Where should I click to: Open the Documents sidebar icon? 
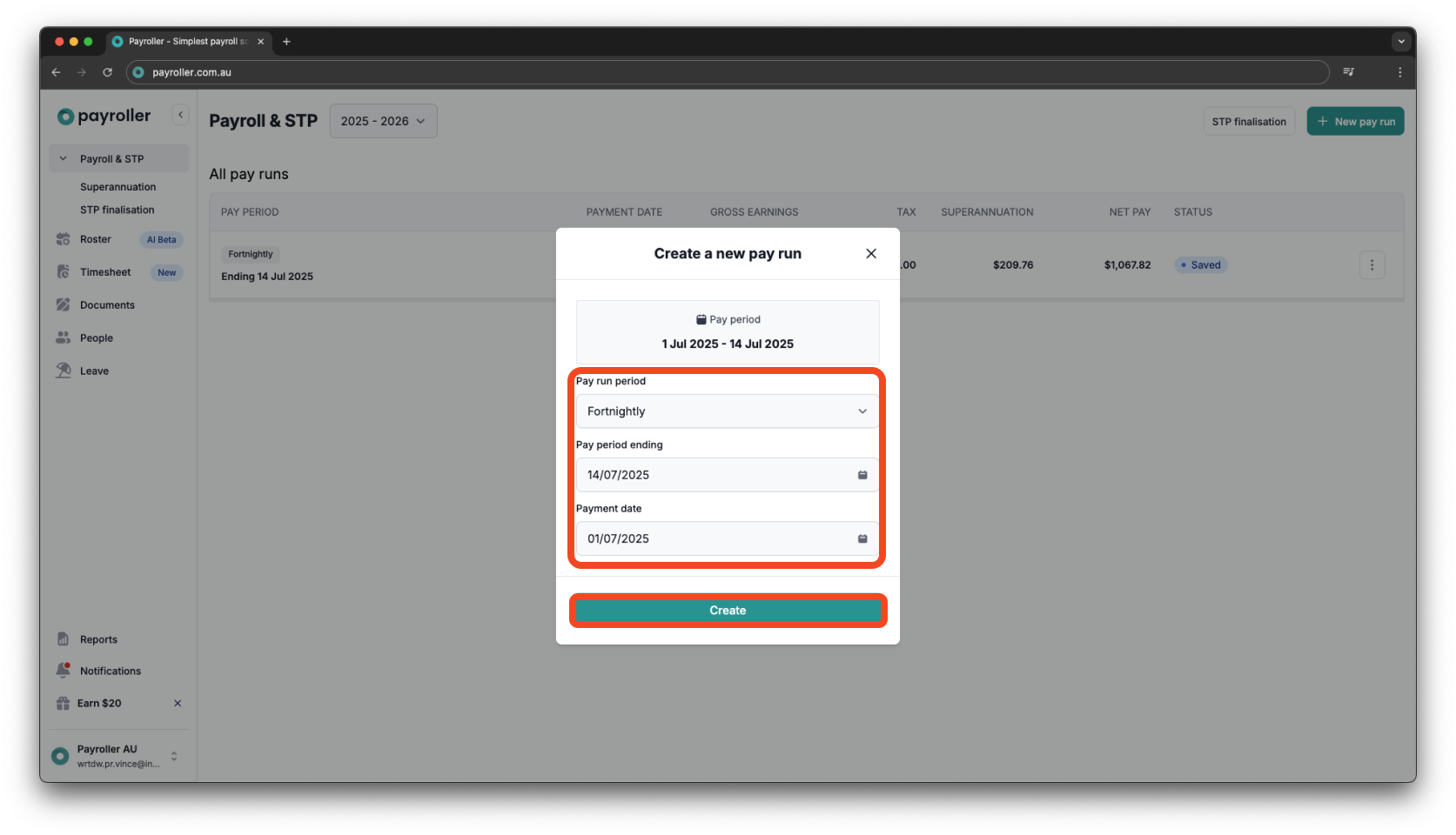64,304
